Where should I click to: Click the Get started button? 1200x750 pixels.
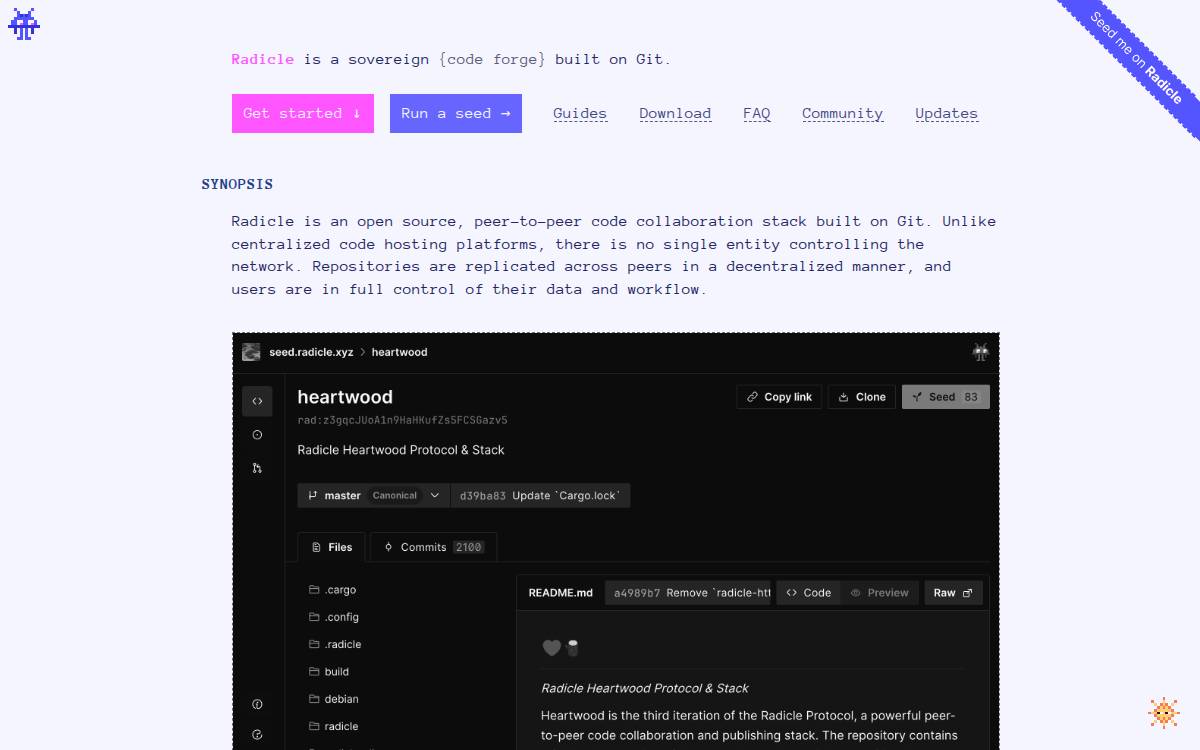(x=303, y=114)
